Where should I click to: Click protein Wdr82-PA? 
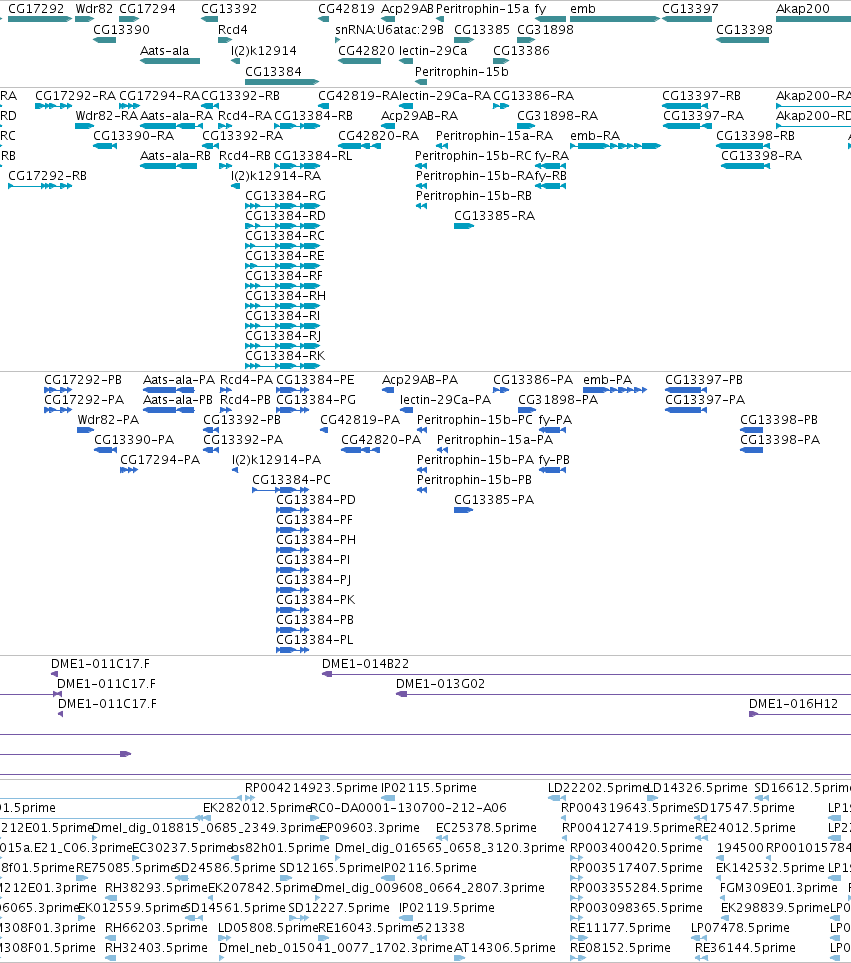[x=85, y=430]
